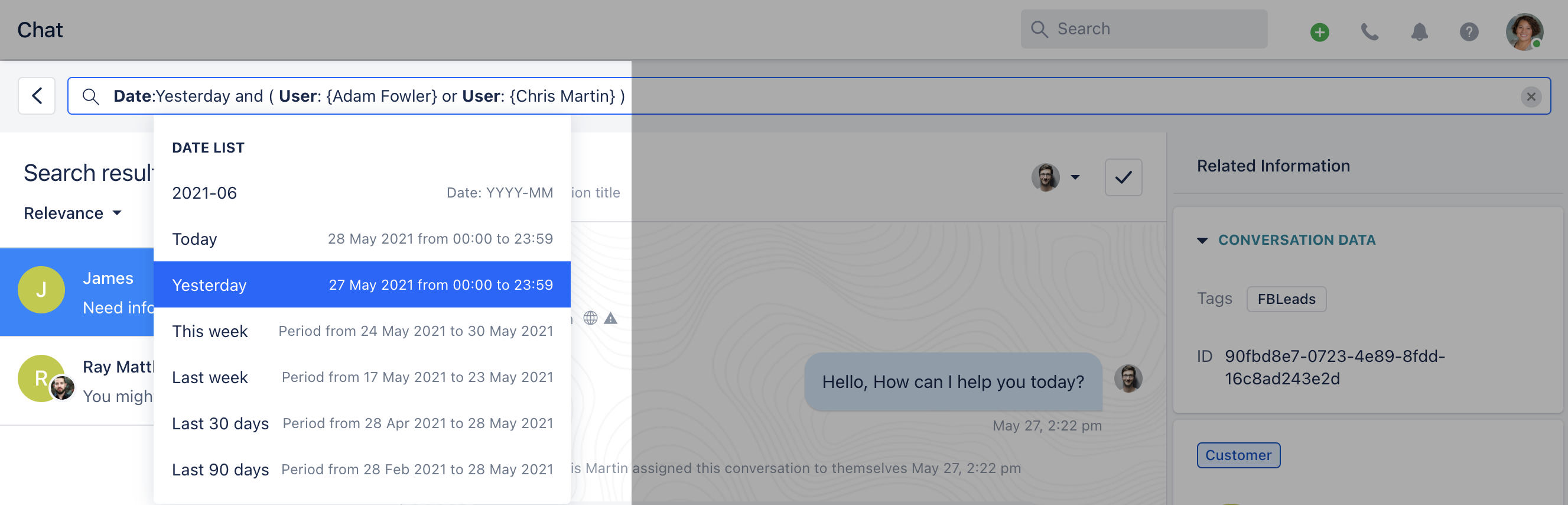The width and height of the screenshot is (1568, 505).
Task: Open notifications bell icon
Action: click(1419, 32)
